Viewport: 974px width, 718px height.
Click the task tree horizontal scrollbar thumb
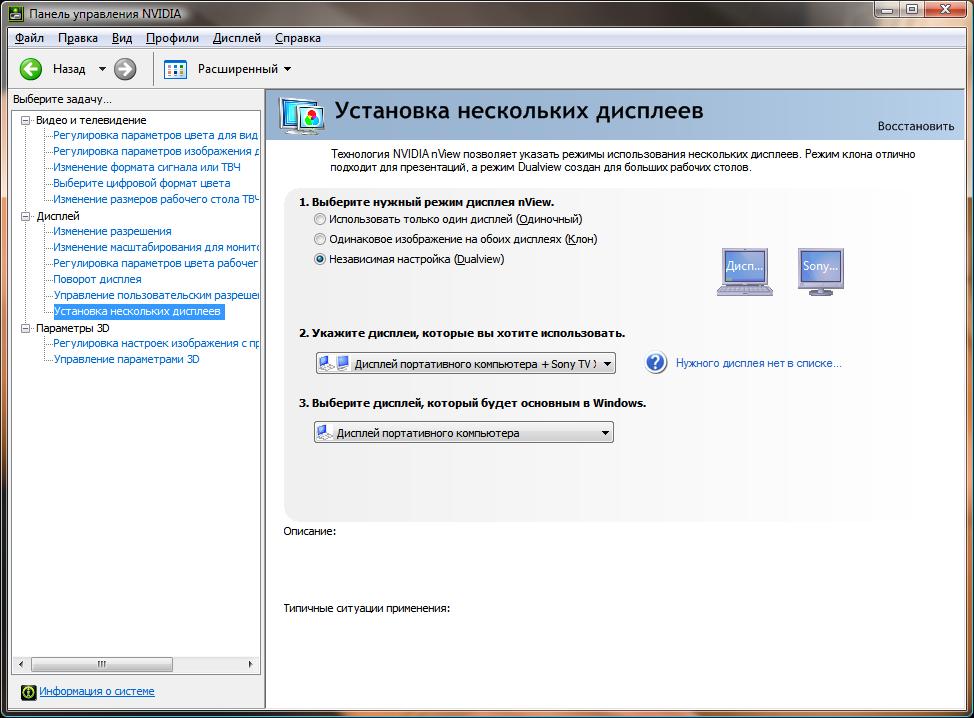(x=102, y=665)
